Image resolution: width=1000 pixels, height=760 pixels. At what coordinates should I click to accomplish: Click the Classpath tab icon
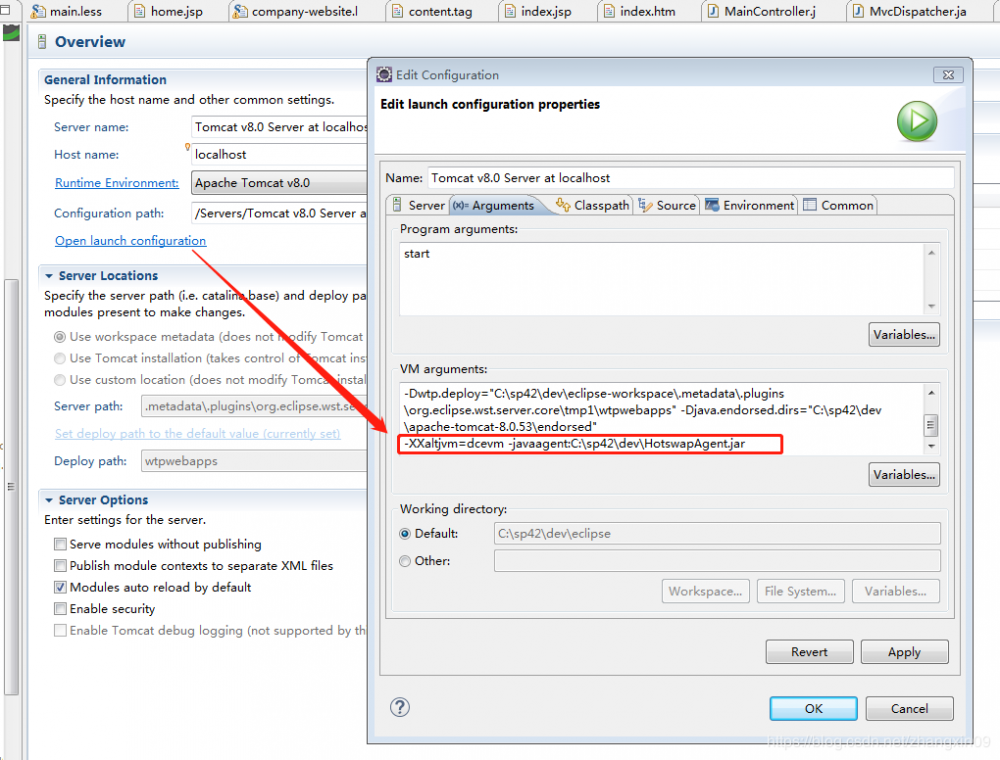[562, 205]
